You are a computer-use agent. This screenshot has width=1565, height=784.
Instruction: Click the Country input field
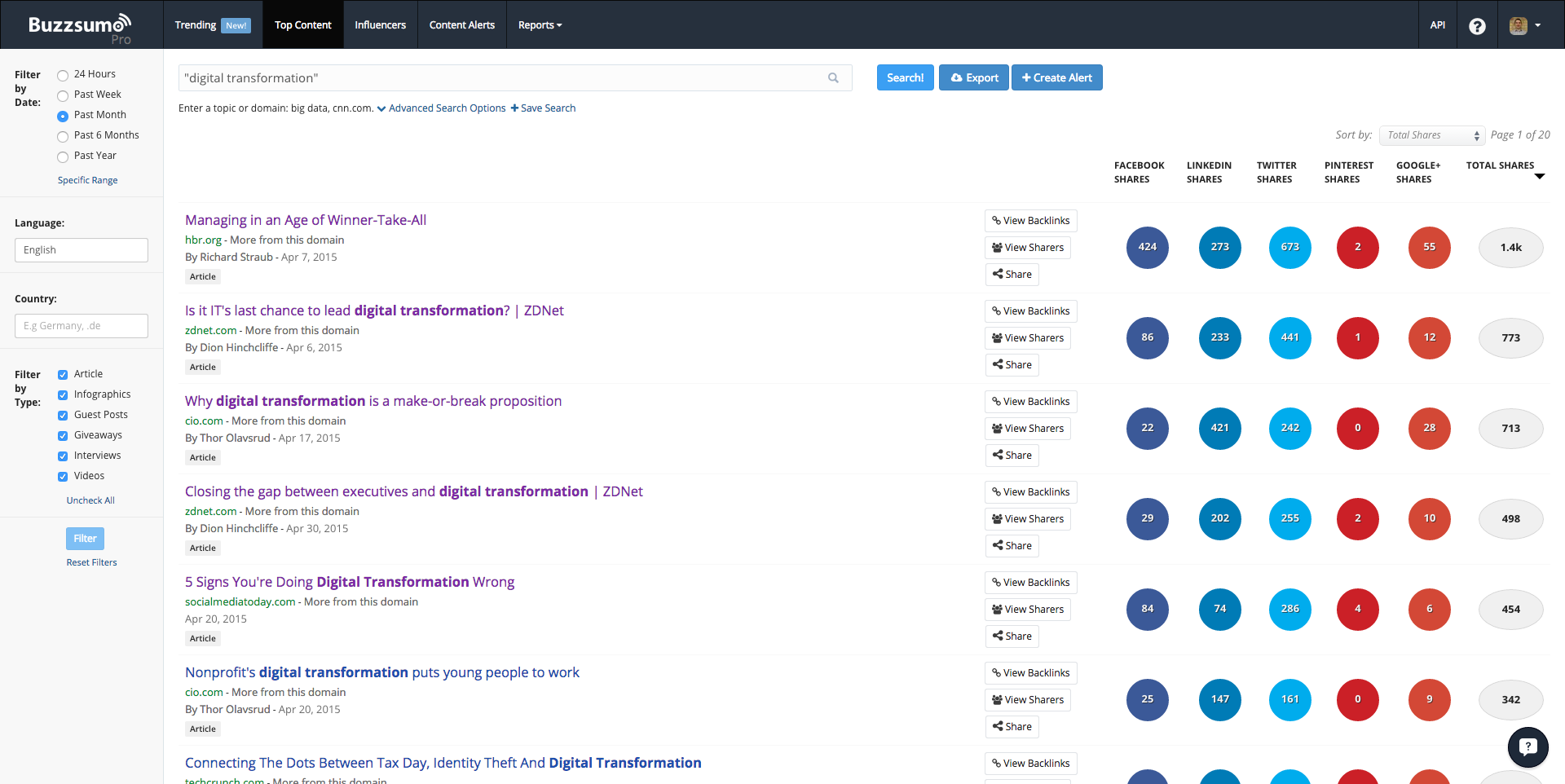[x=82, y=326]
